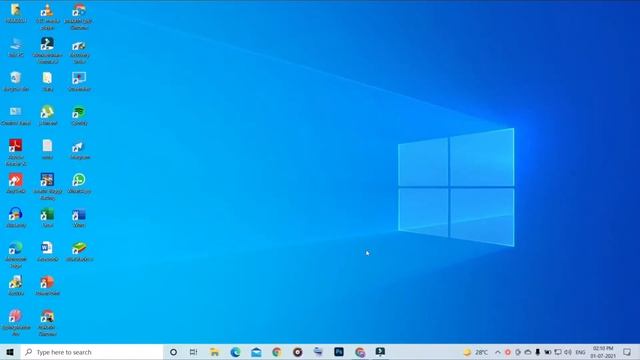Open the WhatsApp desktop shortcut
This screenshot has width=640, height=360.
click(79, 184)
